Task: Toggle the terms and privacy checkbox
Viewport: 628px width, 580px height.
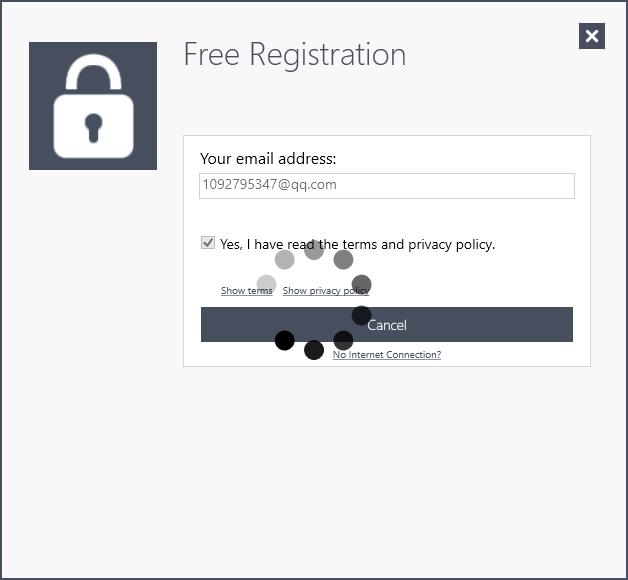Action: [x=208, y=243]
